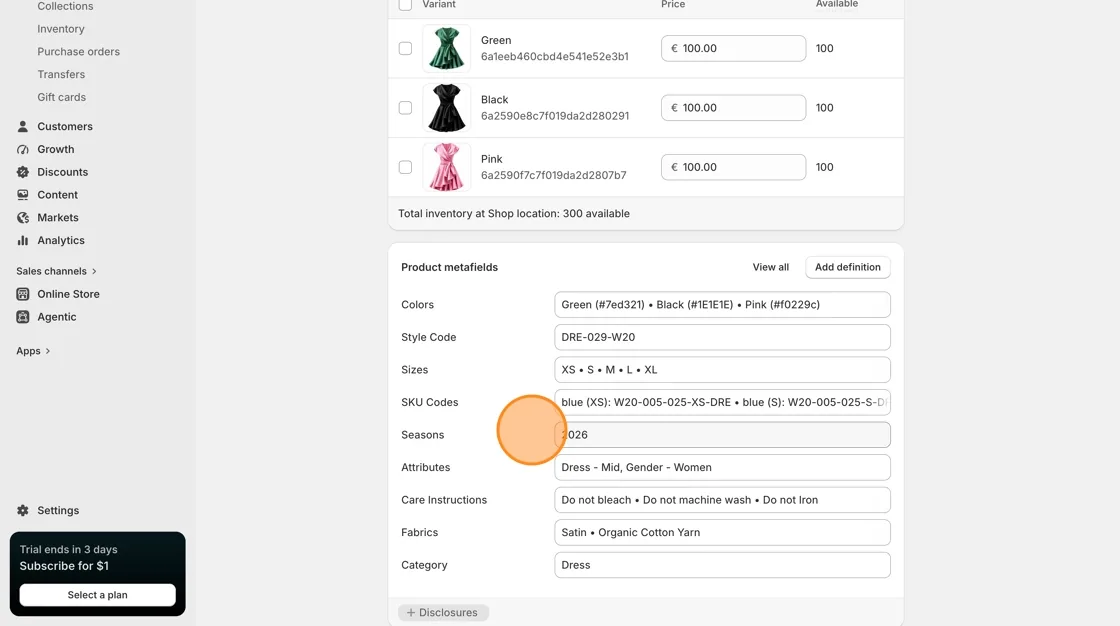Click the Black variant name

(494, 100)
